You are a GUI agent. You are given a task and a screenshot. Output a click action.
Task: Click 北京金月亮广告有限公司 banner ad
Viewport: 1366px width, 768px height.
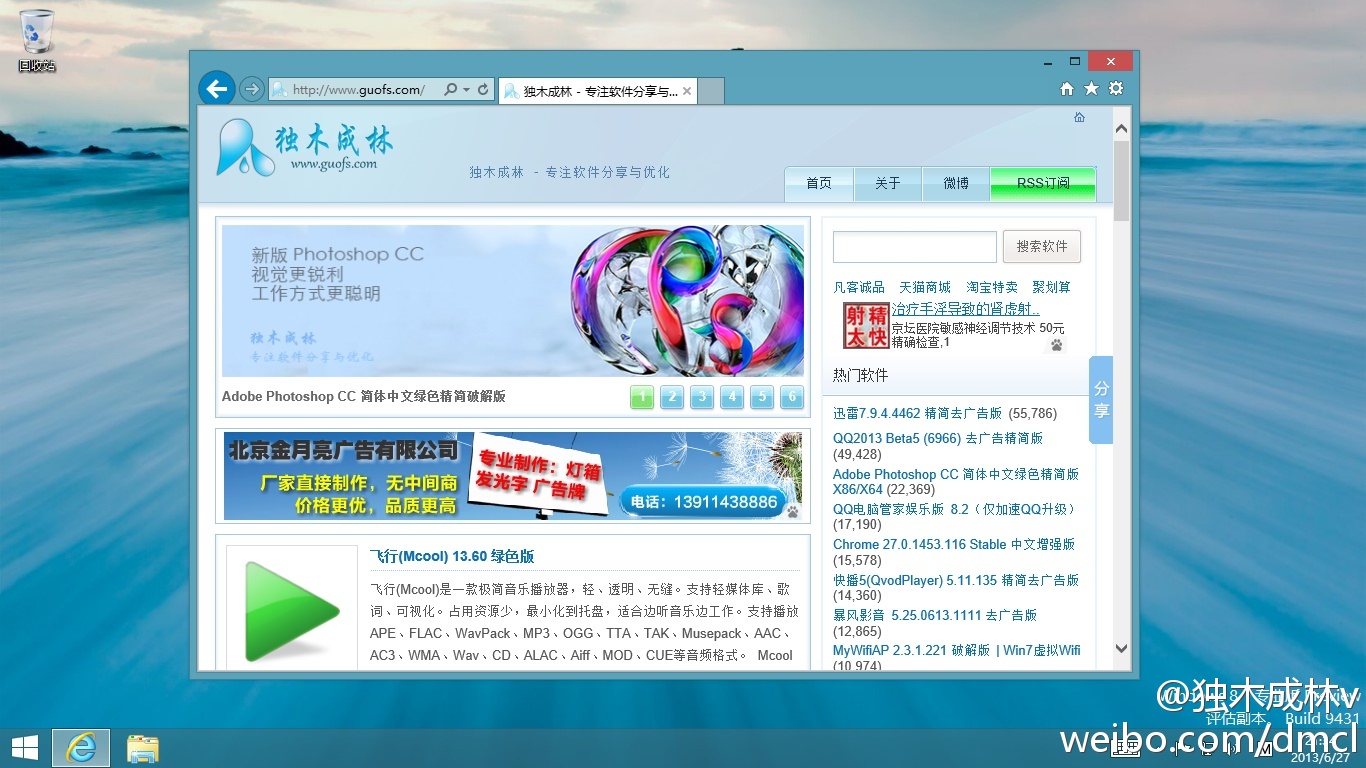[x=513, y=476]
